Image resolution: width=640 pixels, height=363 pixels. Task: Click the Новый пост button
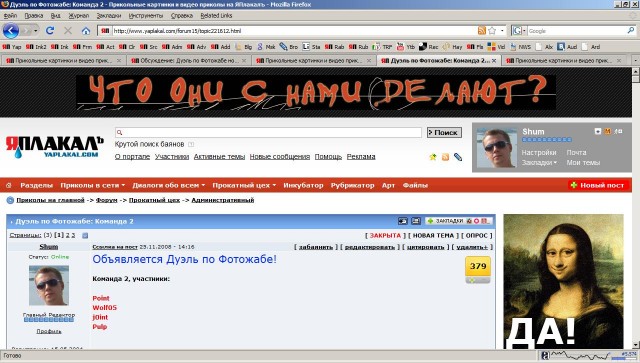[598, 185]
